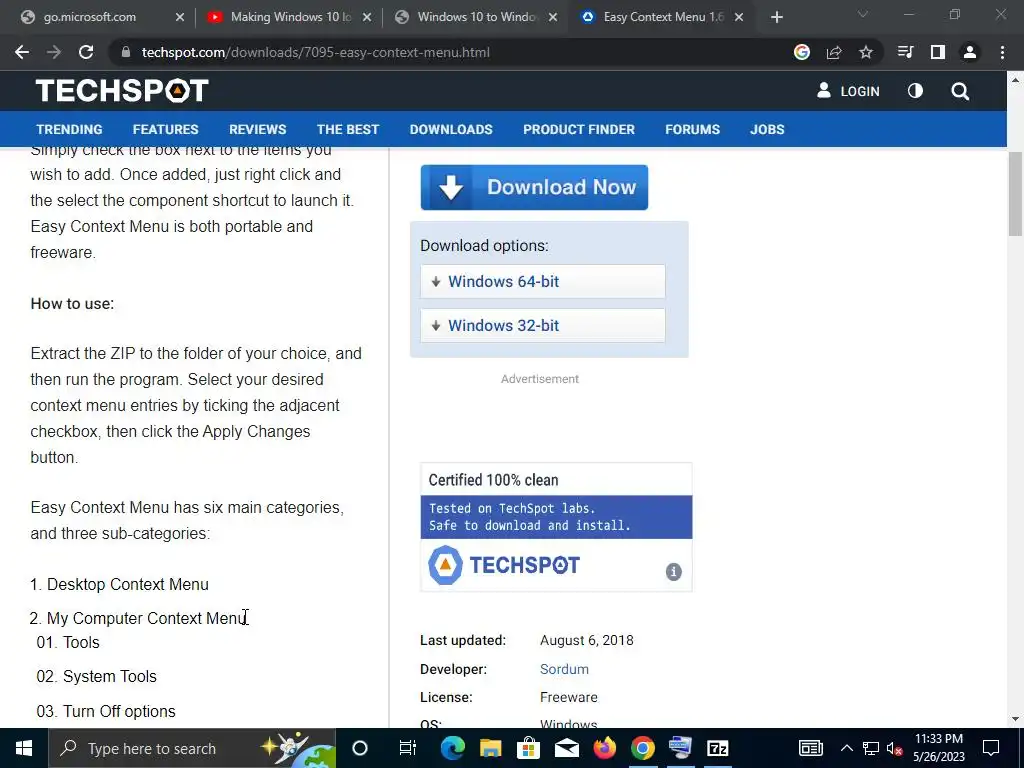
Task: Go back to the previous page
Action: coord(22,52)
